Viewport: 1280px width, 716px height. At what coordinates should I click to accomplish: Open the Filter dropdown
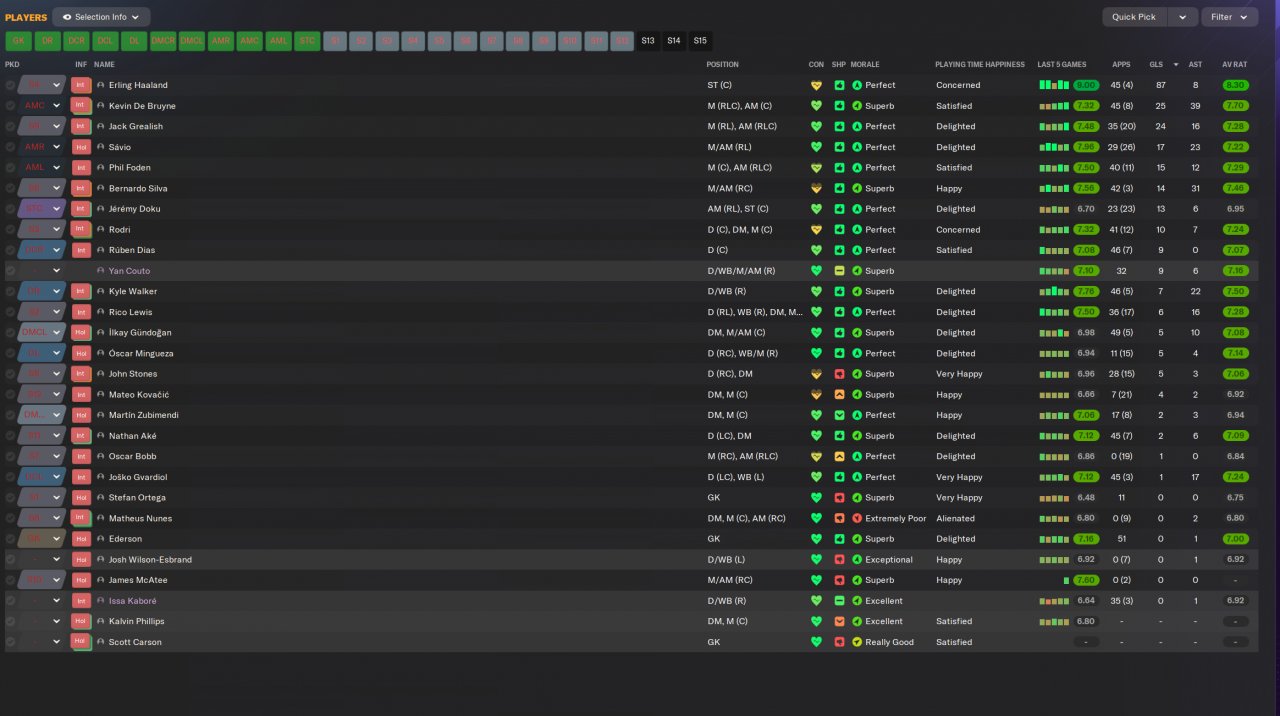click(x=1229, y=17)
